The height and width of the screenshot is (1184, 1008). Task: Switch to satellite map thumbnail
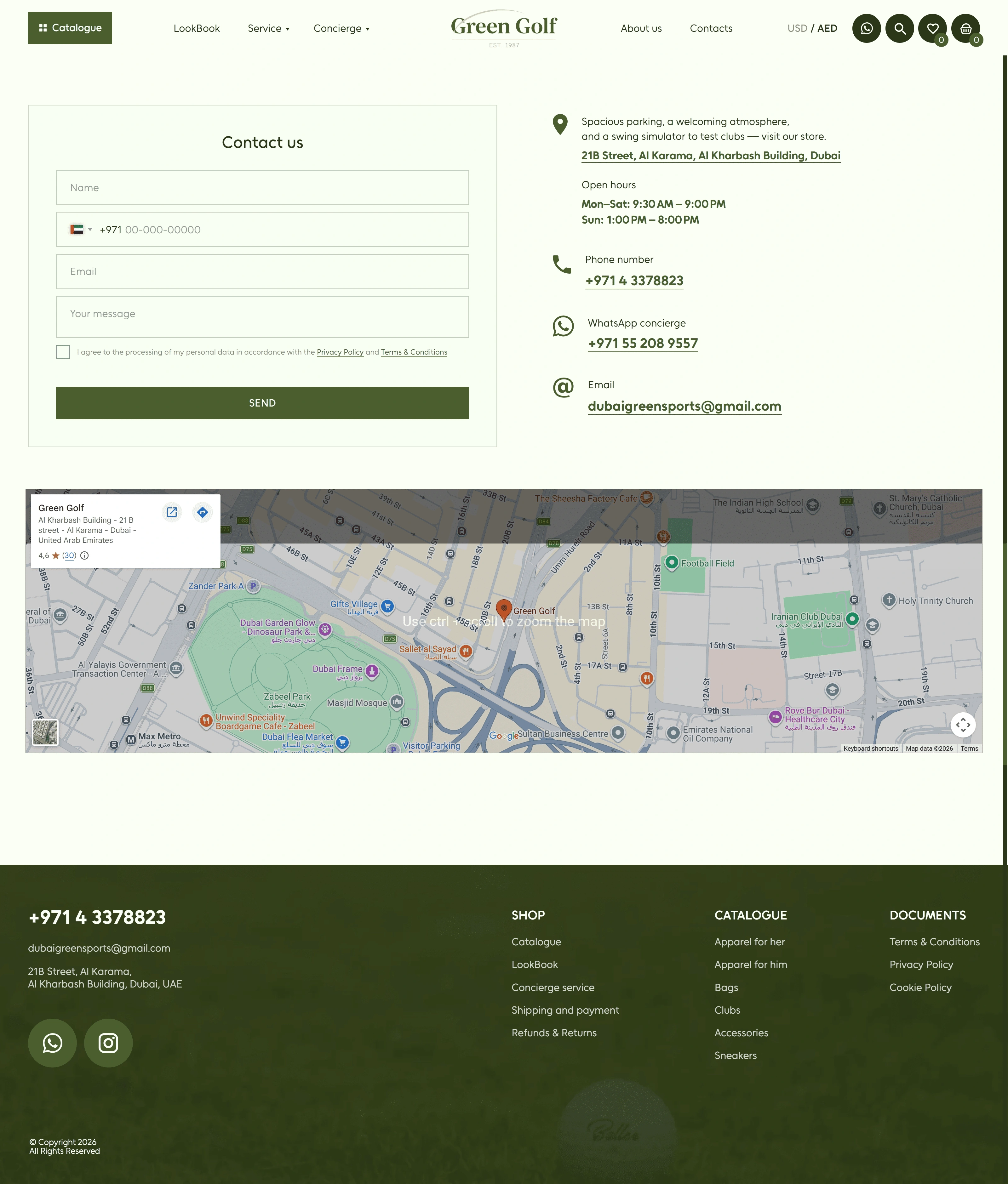(x=45, y=732)
